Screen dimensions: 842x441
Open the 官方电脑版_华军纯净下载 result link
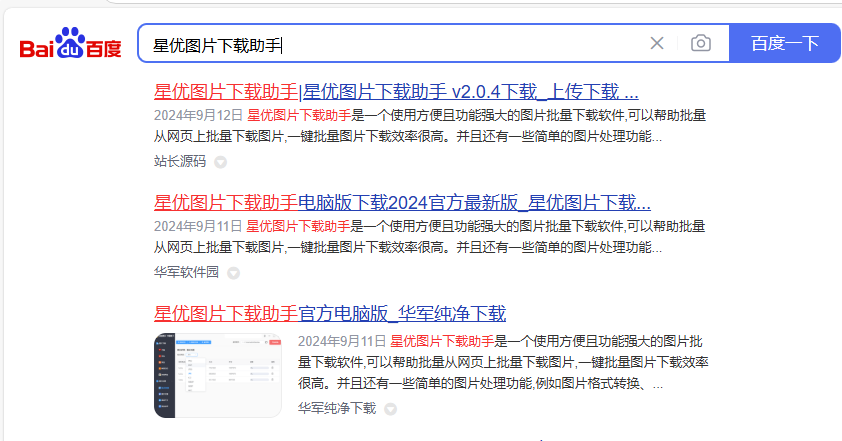click(x=330, y=313)
